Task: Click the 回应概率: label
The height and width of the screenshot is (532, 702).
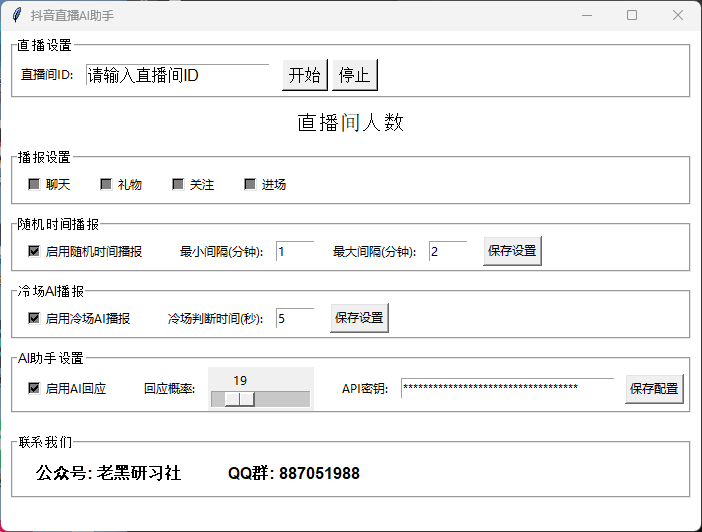Action: coord(170,389)
